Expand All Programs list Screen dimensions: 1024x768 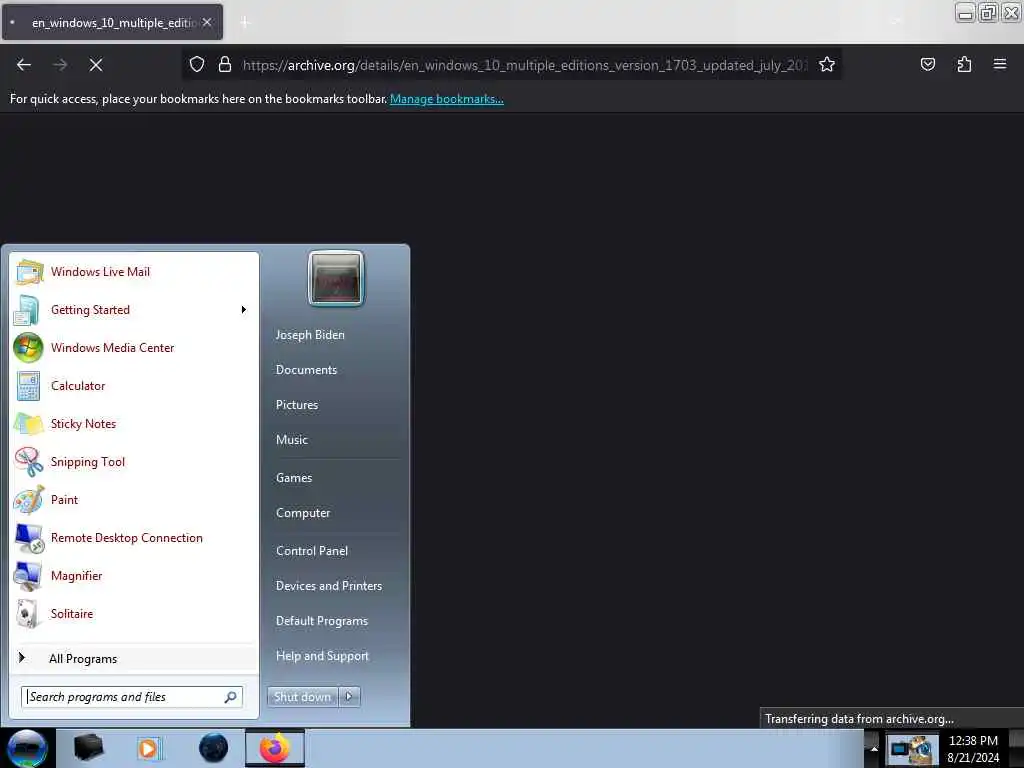(x=83, y=659)
